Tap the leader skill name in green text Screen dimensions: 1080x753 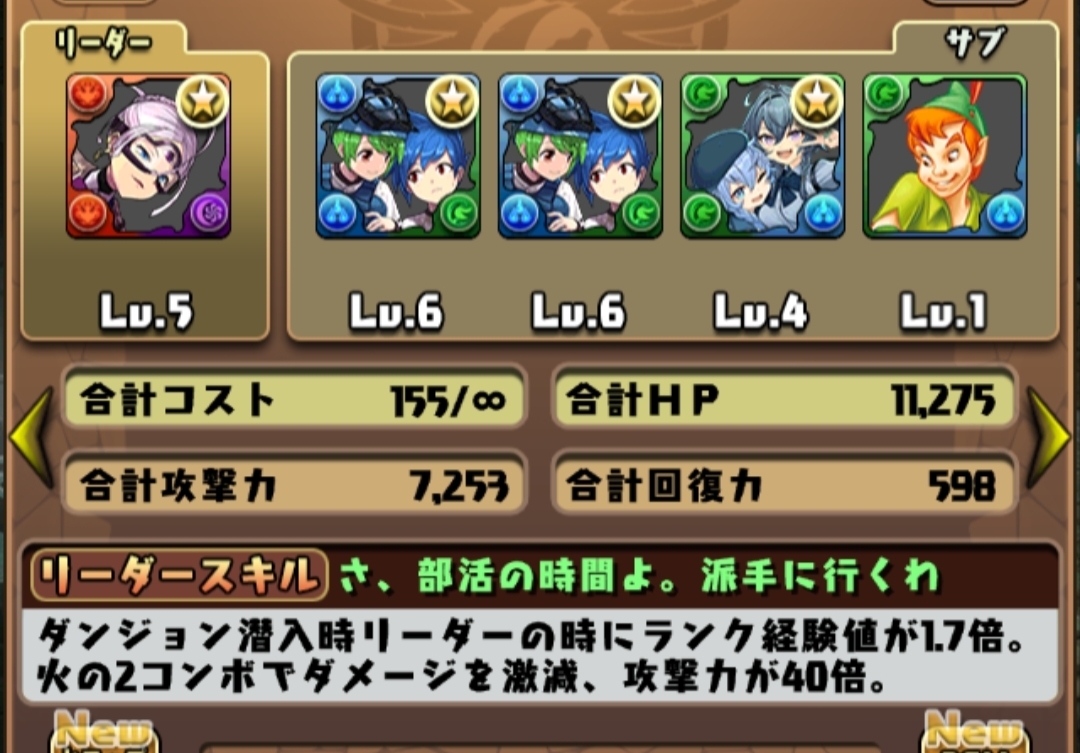pos(640,575)
